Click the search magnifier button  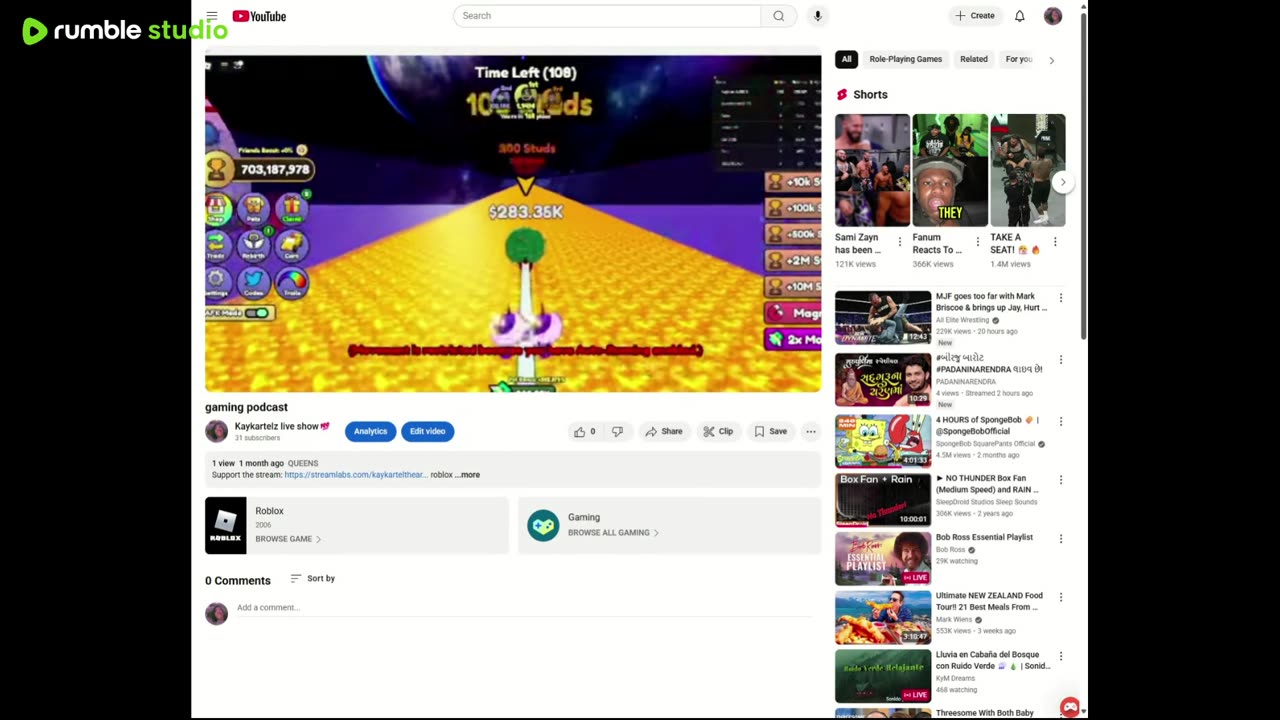tap(778, 16)
